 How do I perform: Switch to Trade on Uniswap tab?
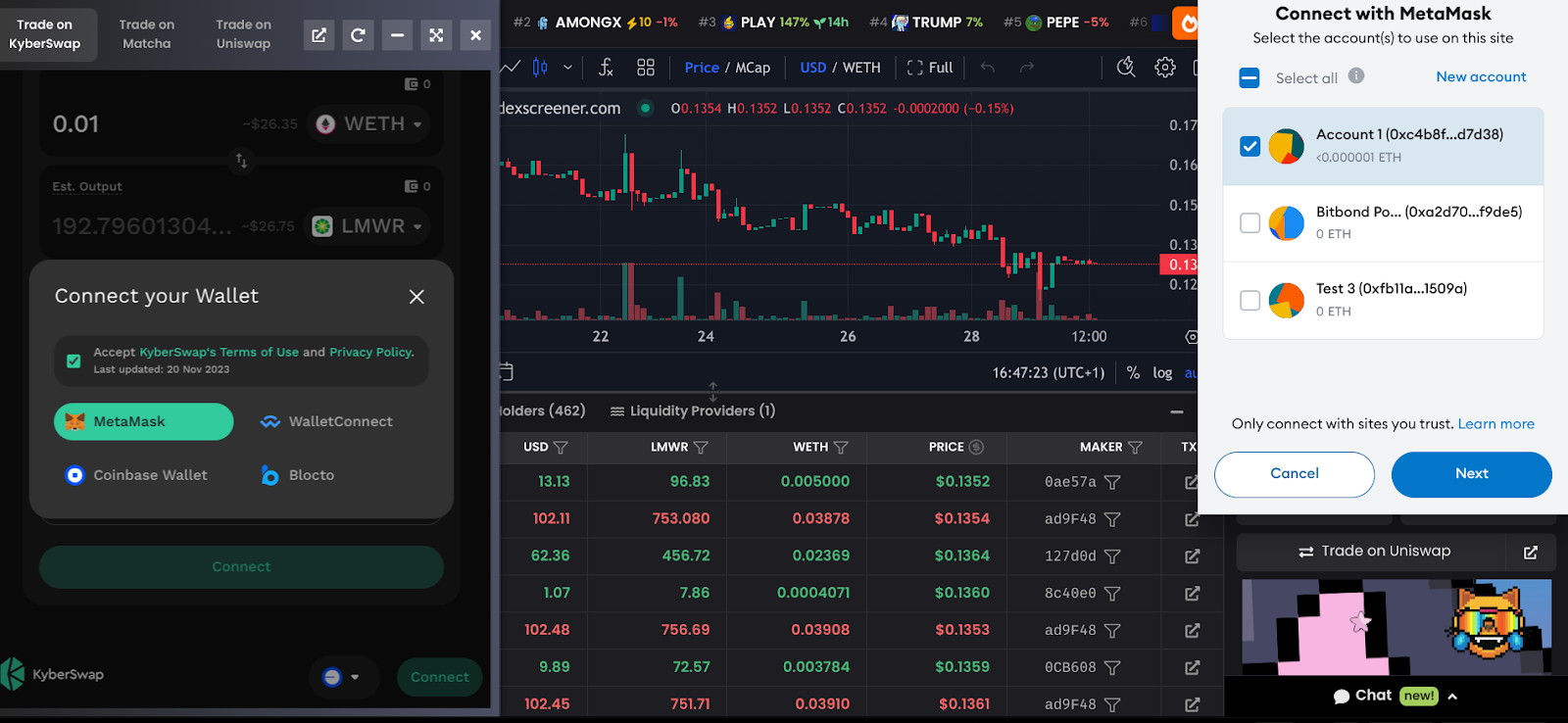[x=243, y=34]
